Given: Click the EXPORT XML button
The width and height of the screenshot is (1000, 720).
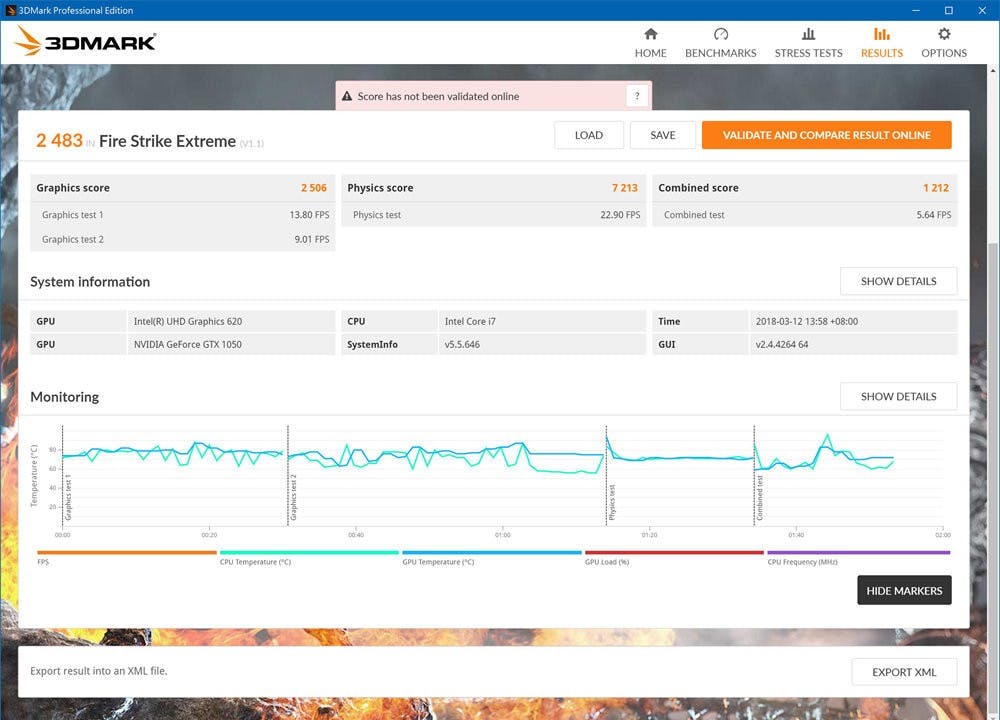Looking at the screenshot, I should [904, 672].
